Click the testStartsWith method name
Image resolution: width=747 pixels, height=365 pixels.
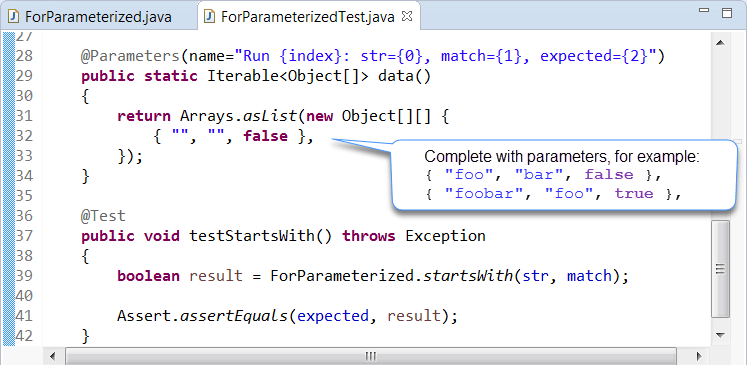click(251, 236)
